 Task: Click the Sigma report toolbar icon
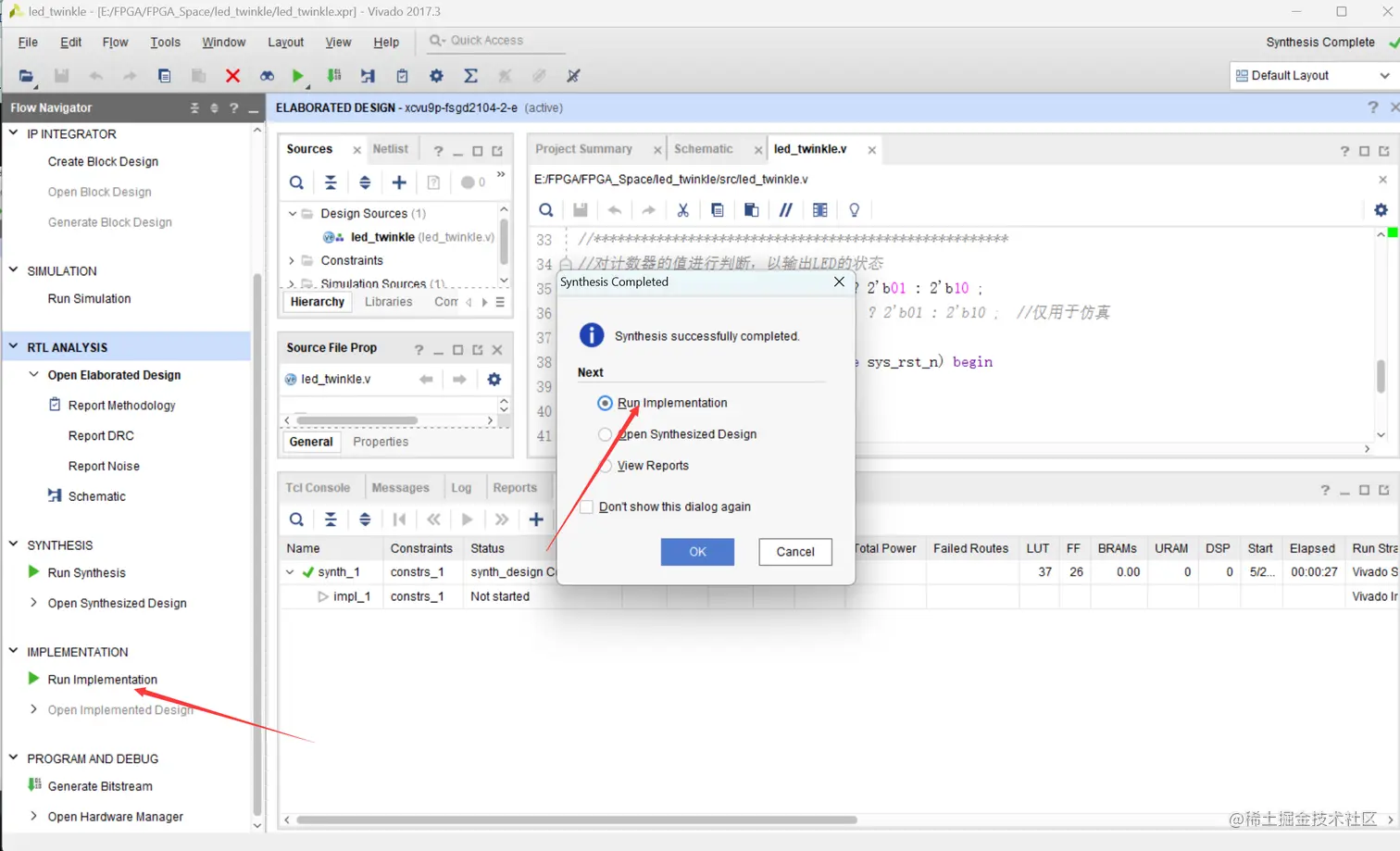coord(470,76)
